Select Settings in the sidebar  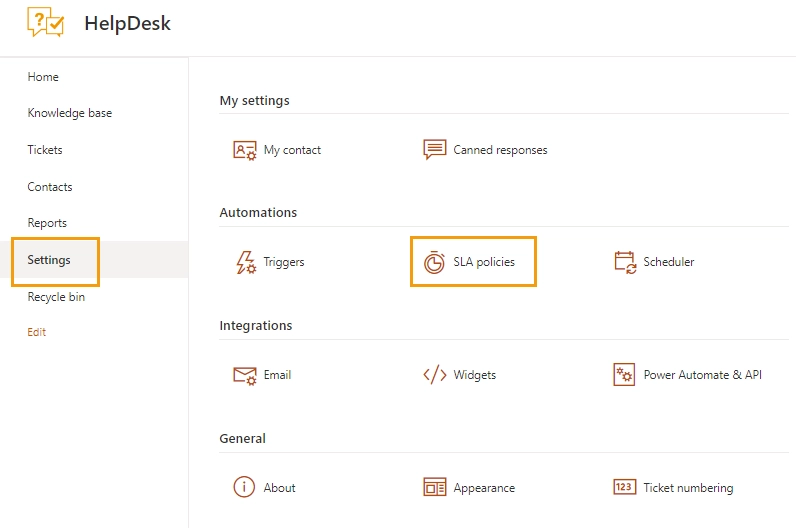[49, 260]
